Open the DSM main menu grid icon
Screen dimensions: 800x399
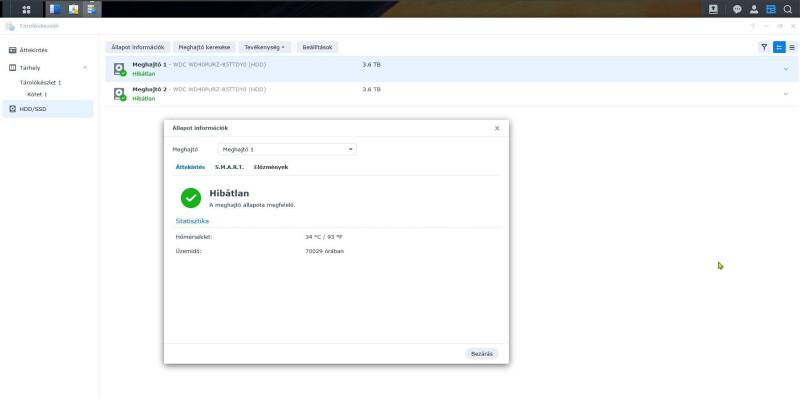27,9
